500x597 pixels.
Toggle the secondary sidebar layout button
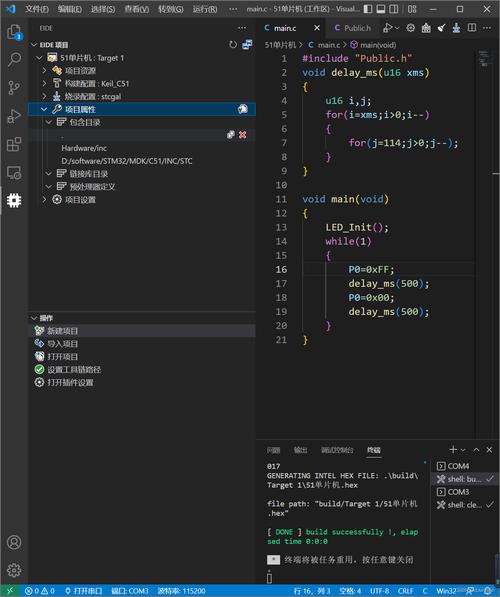pos(394,9)
